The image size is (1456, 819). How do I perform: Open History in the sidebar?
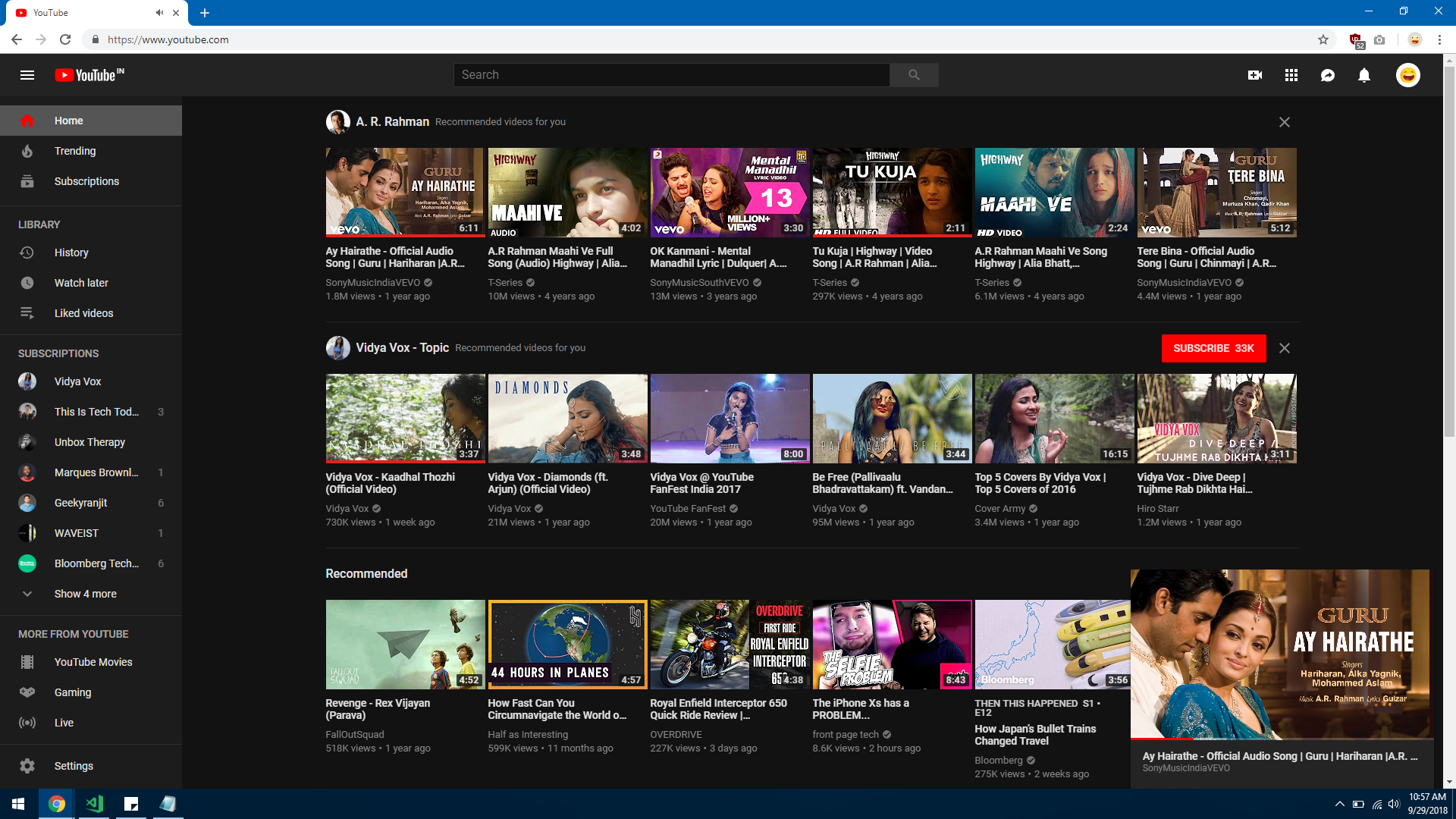tap(71, 253)
